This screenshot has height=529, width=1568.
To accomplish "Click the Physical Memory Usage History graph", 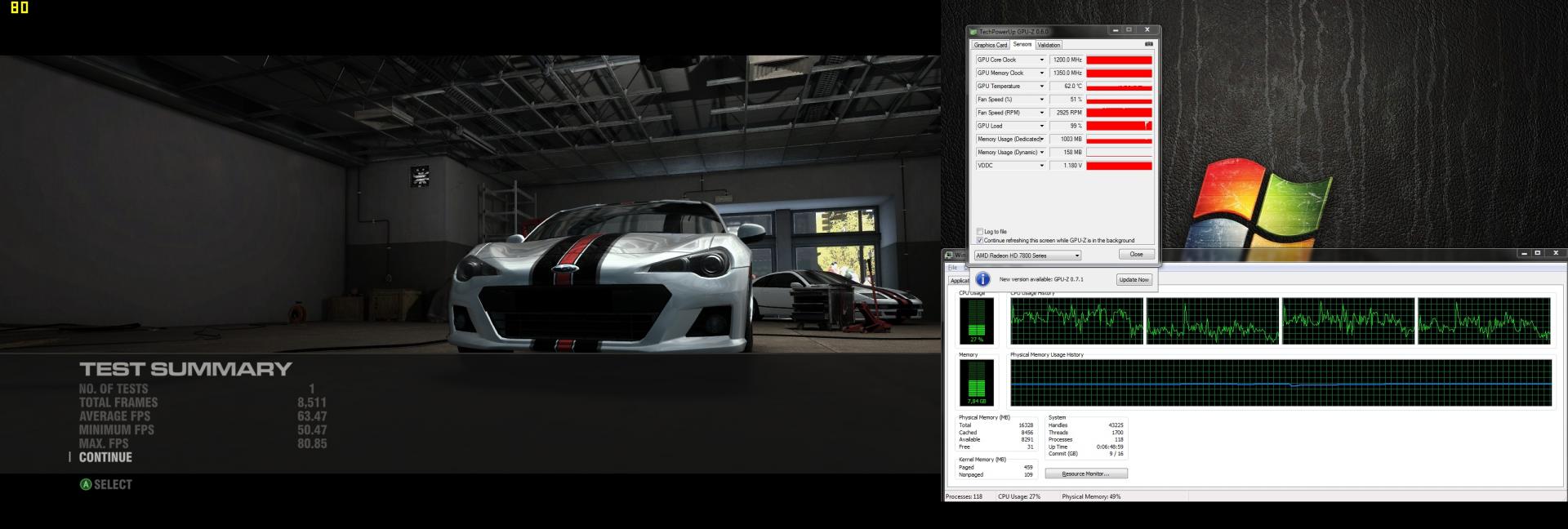I will (1281, 383).
